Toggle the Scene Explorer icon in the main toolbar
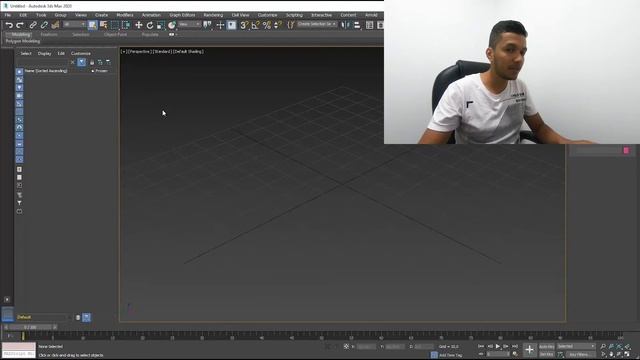 369,25
